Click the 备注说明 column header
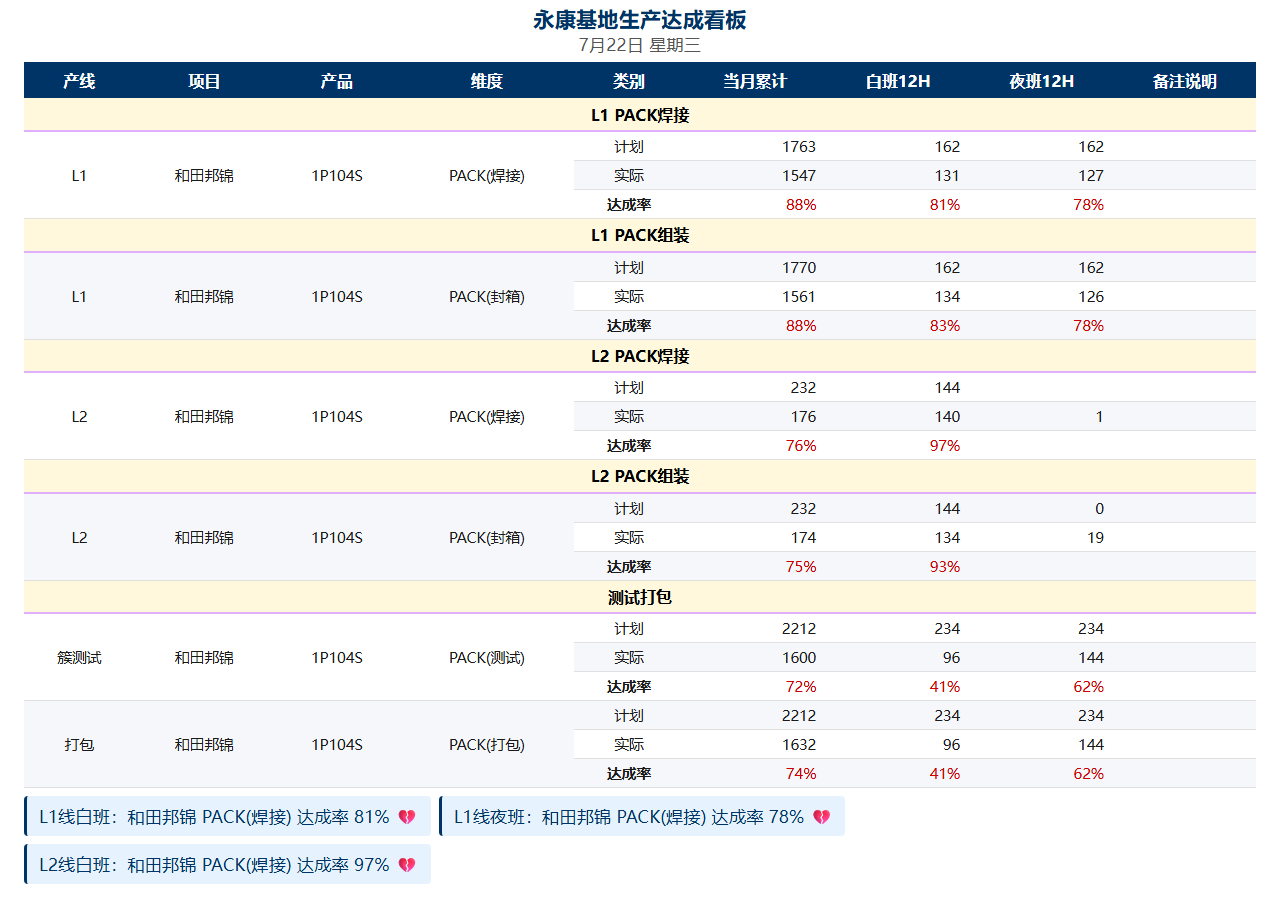 pos(1185,81)
